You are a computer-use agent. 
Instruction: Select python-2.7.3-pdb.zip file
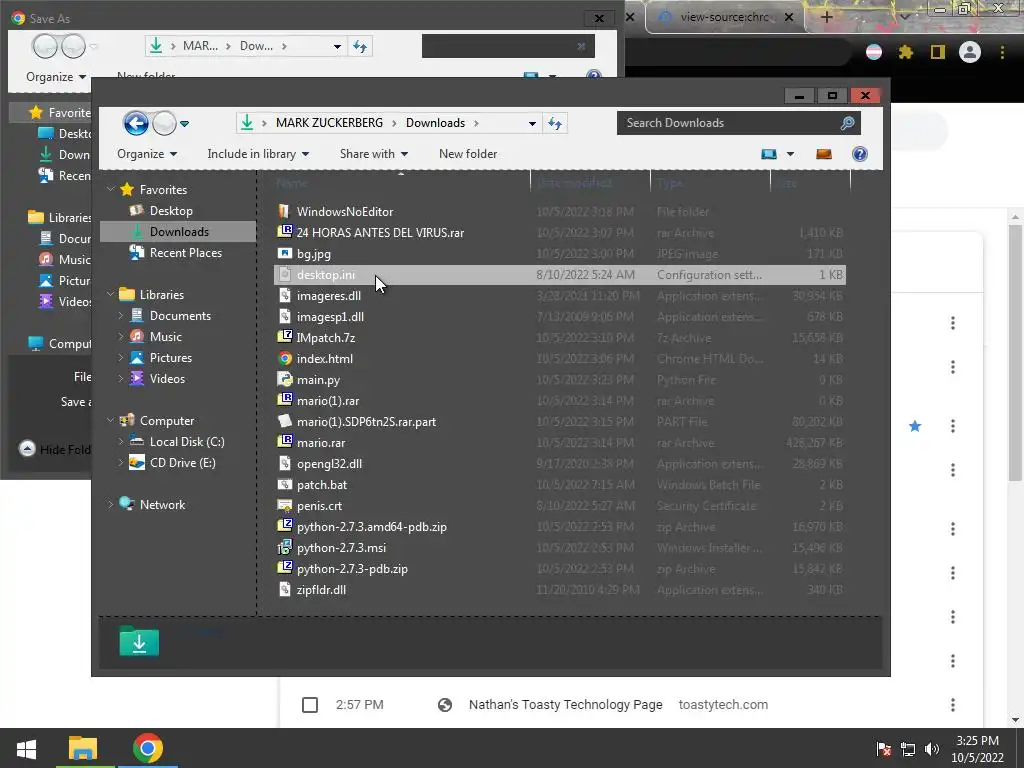coord(352,569)
